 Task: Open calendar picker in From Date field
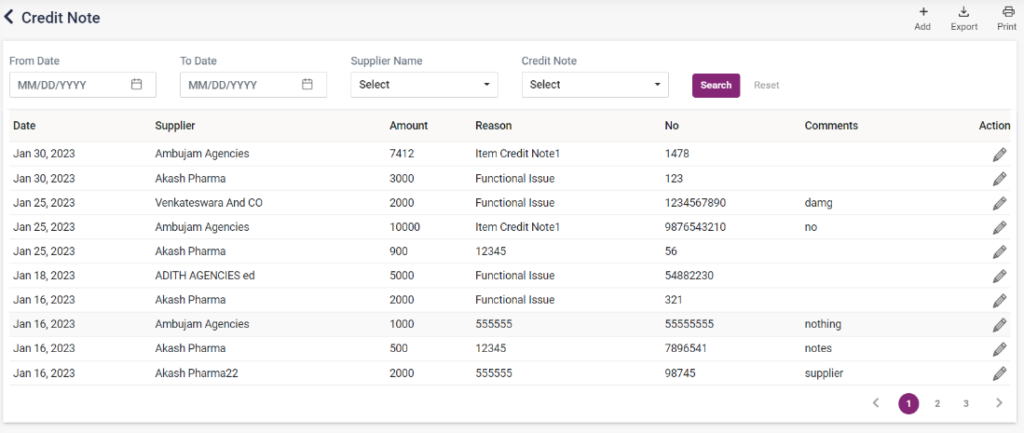click(137, 85)
